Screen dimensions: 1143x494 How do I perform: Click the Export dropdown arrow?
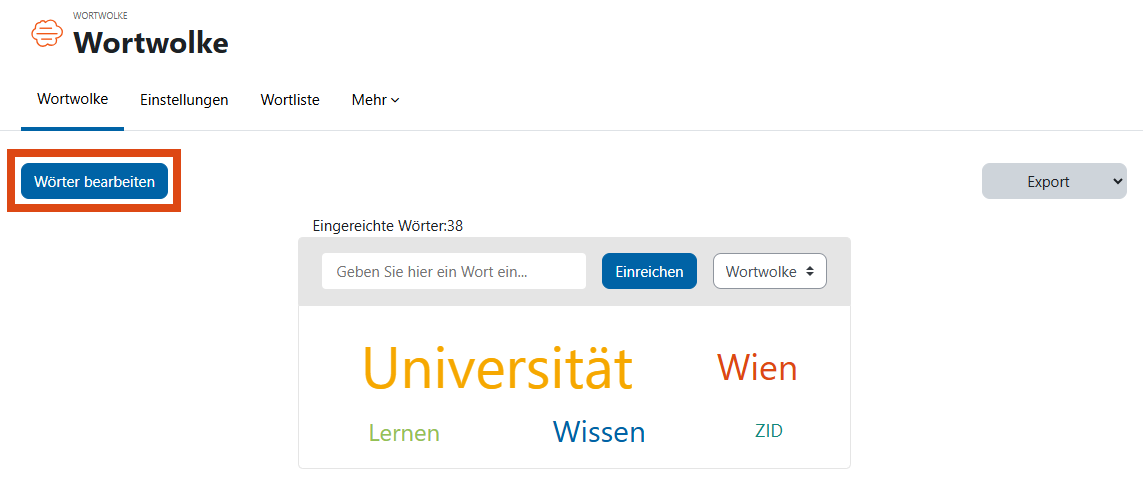point(1119,181)
